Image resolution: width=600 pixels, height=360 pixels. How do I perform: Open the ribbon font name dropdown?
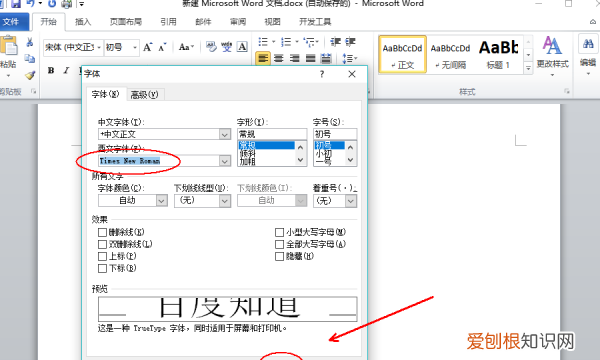pyautogui.click(x=99, y=47)
